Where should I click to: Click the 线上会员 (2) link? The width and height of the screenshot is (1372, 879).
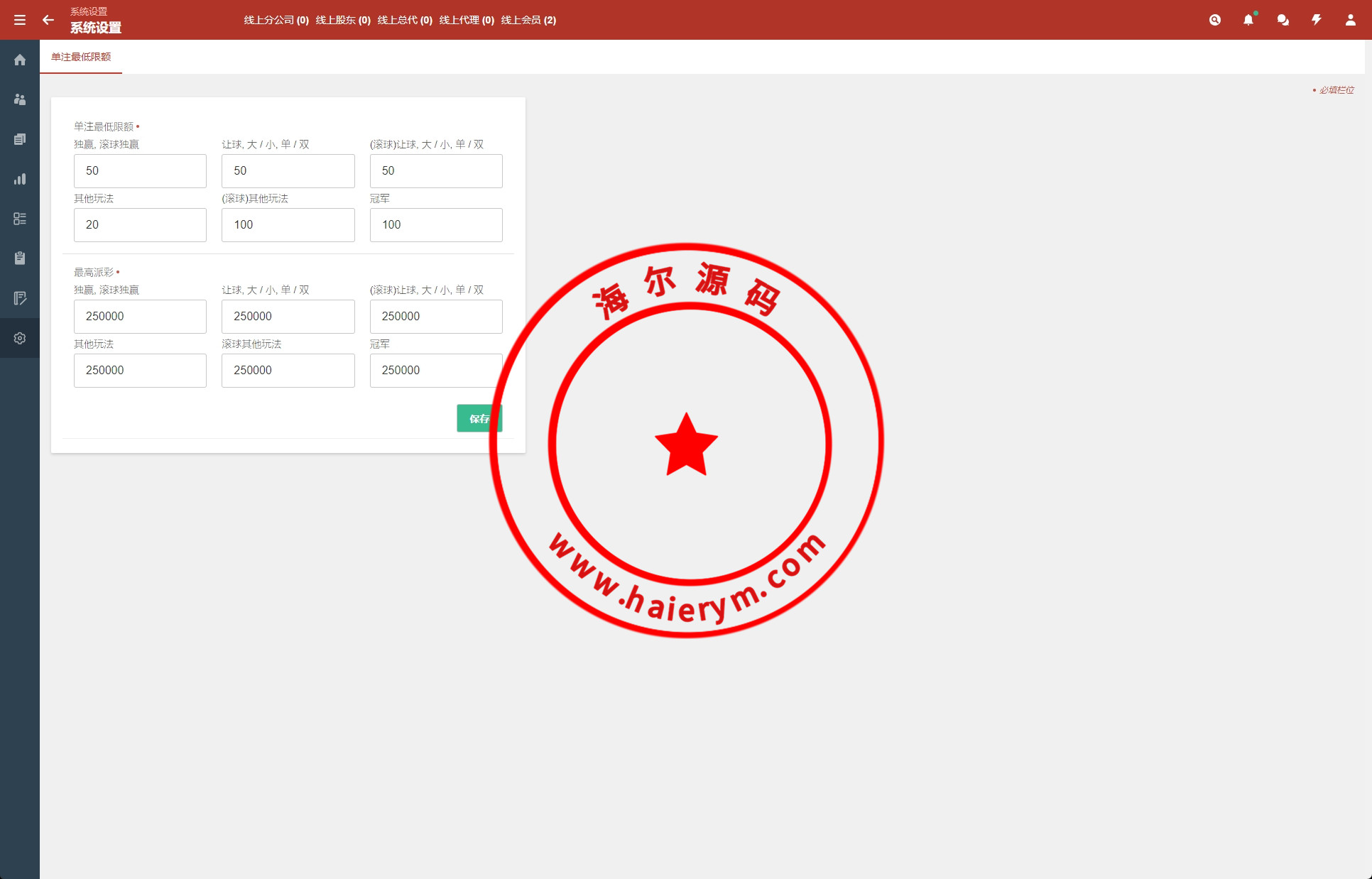[x=528, y=20]
